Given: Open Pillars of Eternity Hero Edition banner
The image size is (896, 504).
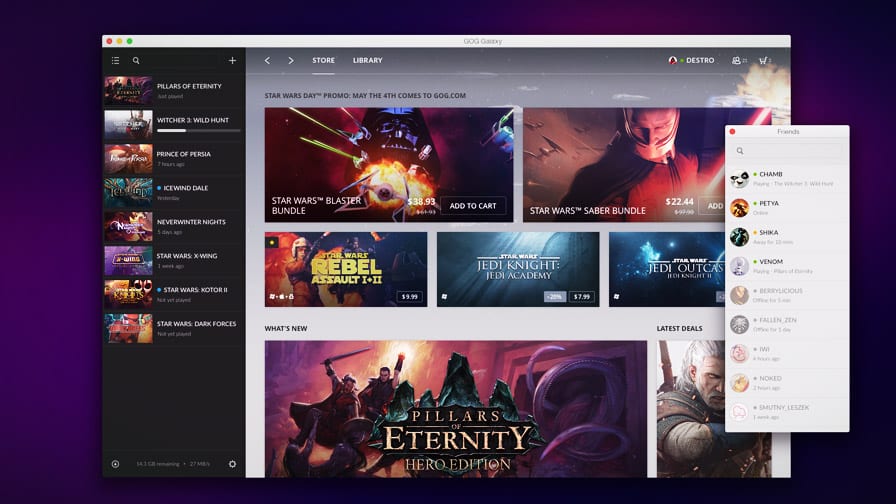Looking at the screenshot, I should [x=455, y=409].
